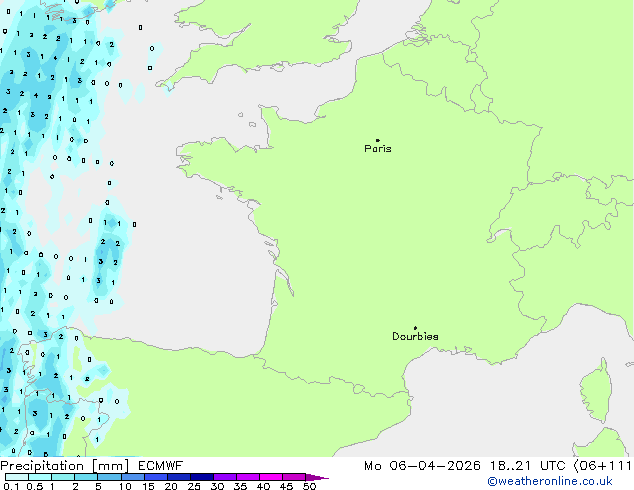This screenshot has height=490, width=634.
Task: Select the 20–25 mm legend swatch
Action: 178,477
